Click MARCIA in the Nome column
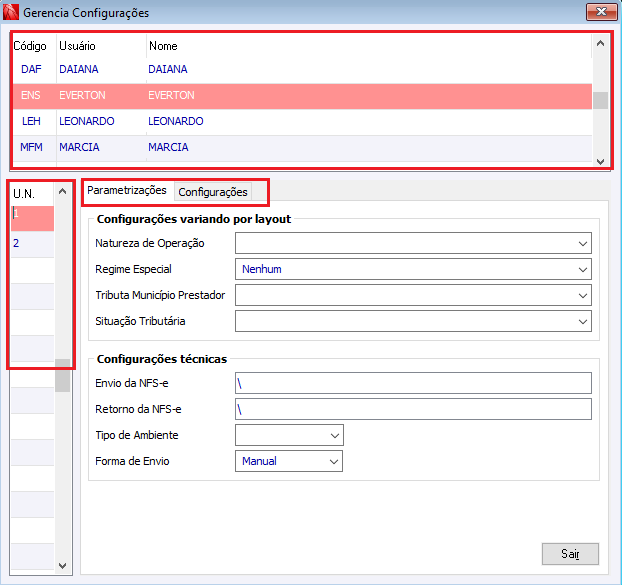Screen dimensions: 622x585 click(x=168, y=147)
